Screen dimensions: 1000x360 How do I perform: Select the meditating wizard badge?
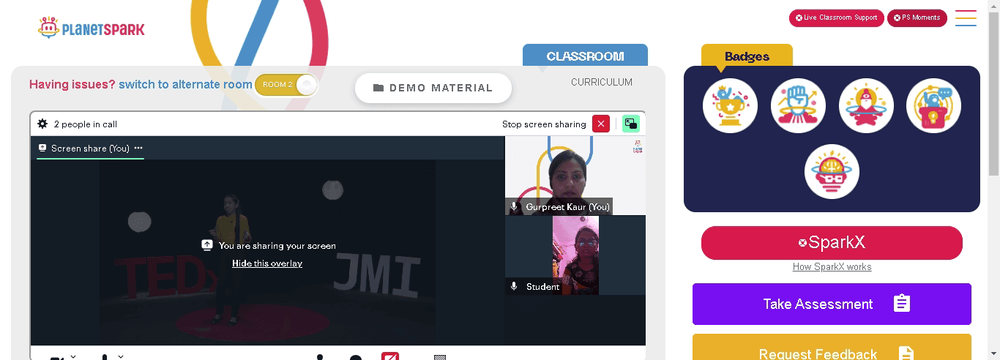pos(866,105)
